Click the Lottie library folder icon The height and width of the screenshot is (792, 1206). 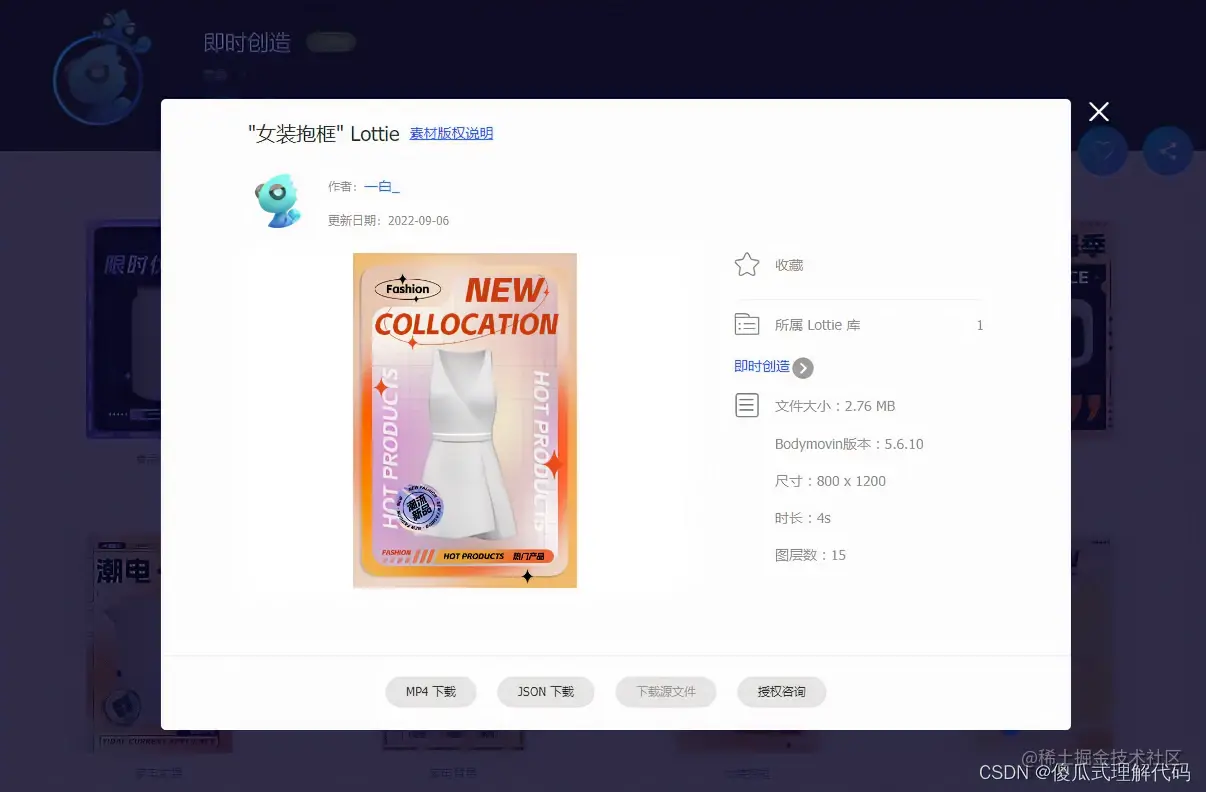(746, 324)
